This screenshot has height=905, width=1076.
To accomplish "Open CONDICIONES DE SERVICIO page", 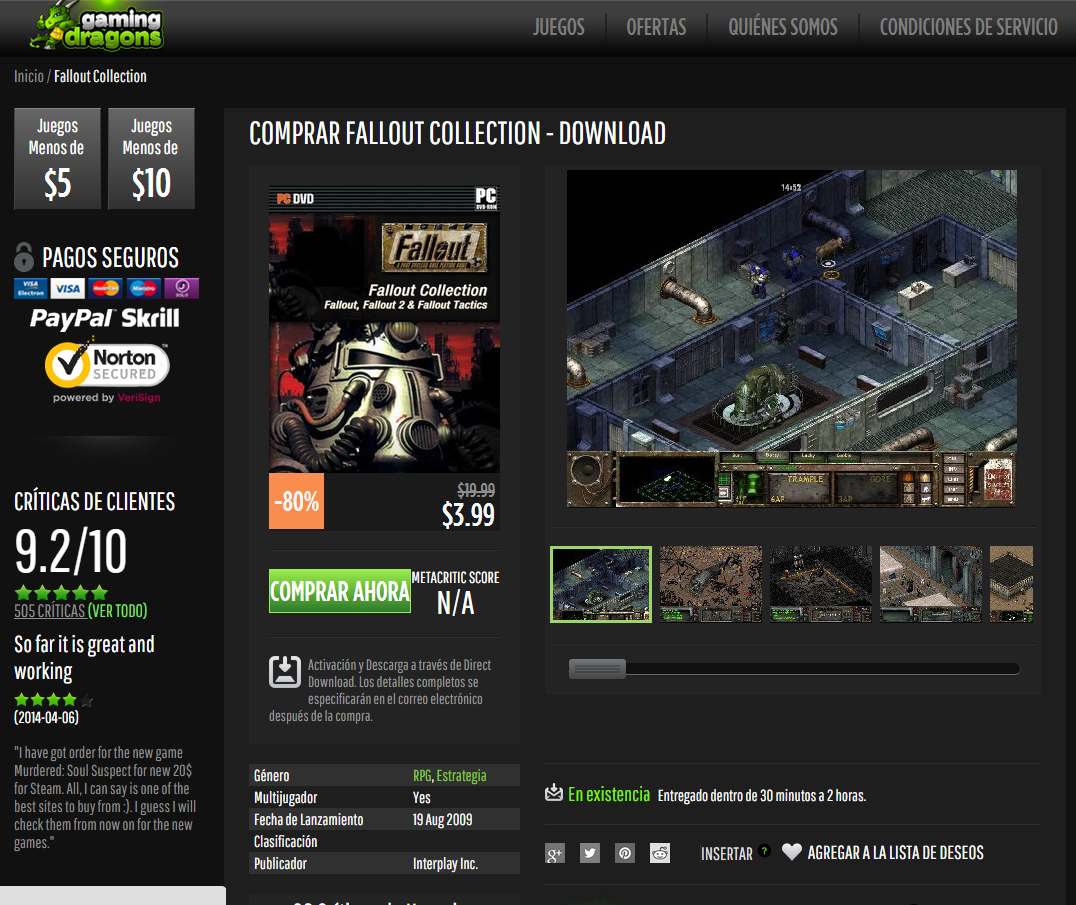I will coord(968,27).
